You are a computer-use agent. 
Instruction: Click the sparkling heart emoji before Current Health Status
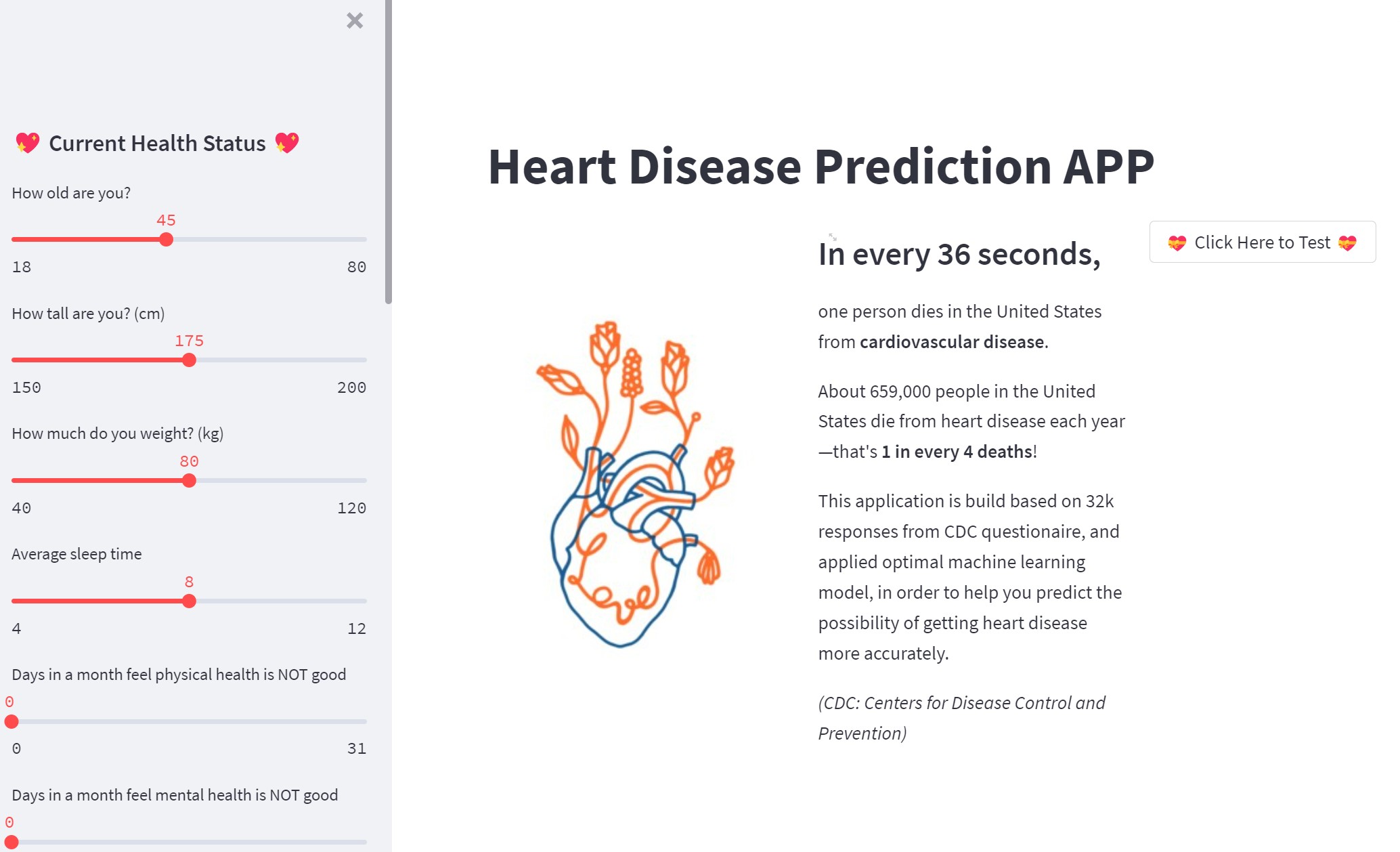pos(27,143)
